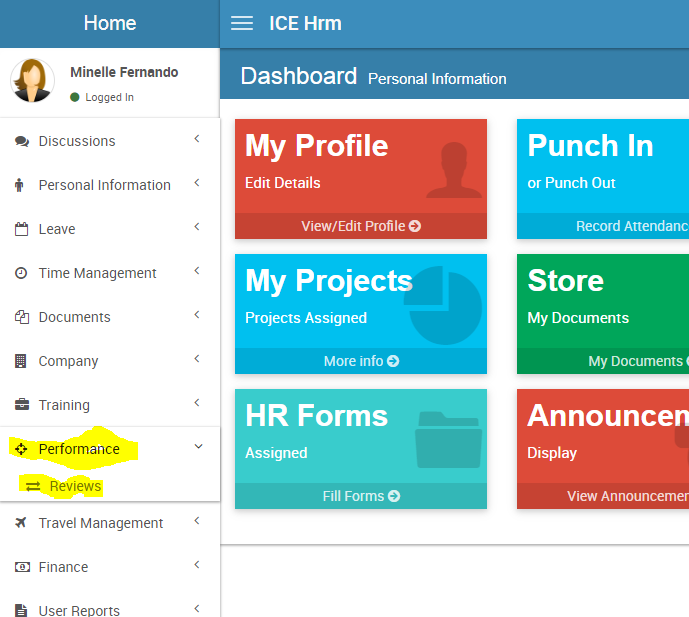
Task: Expand the Training menu chevron
Action: [197, 403]
